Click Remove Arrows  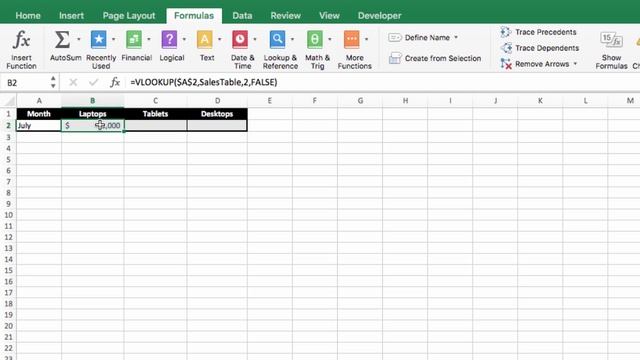tap(535, 64)
